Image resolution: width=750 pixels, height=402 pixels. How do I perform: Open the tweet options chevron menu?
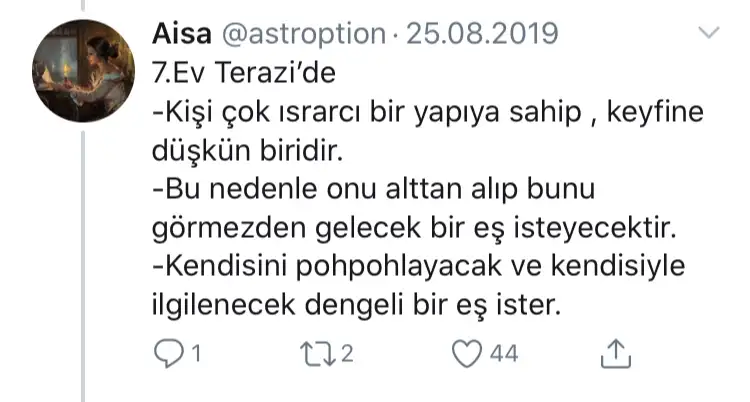click(x=707, y=35)
